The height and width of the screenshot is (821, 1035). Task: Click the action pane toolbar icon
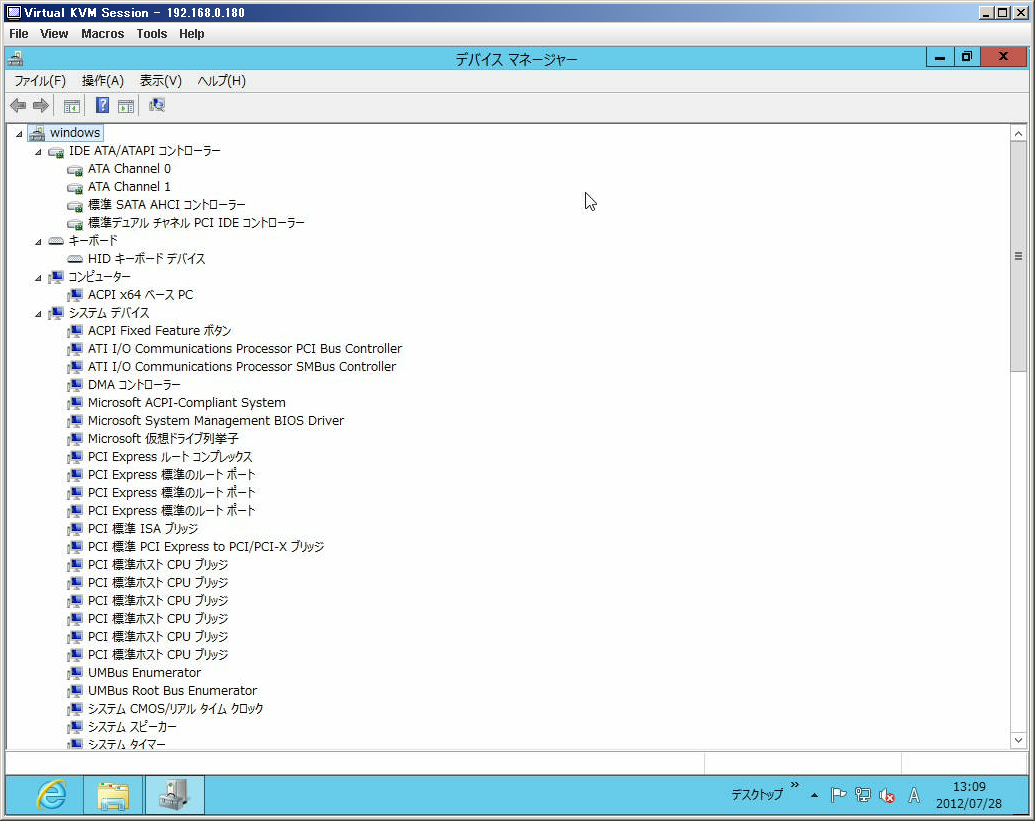click(125, 106)
